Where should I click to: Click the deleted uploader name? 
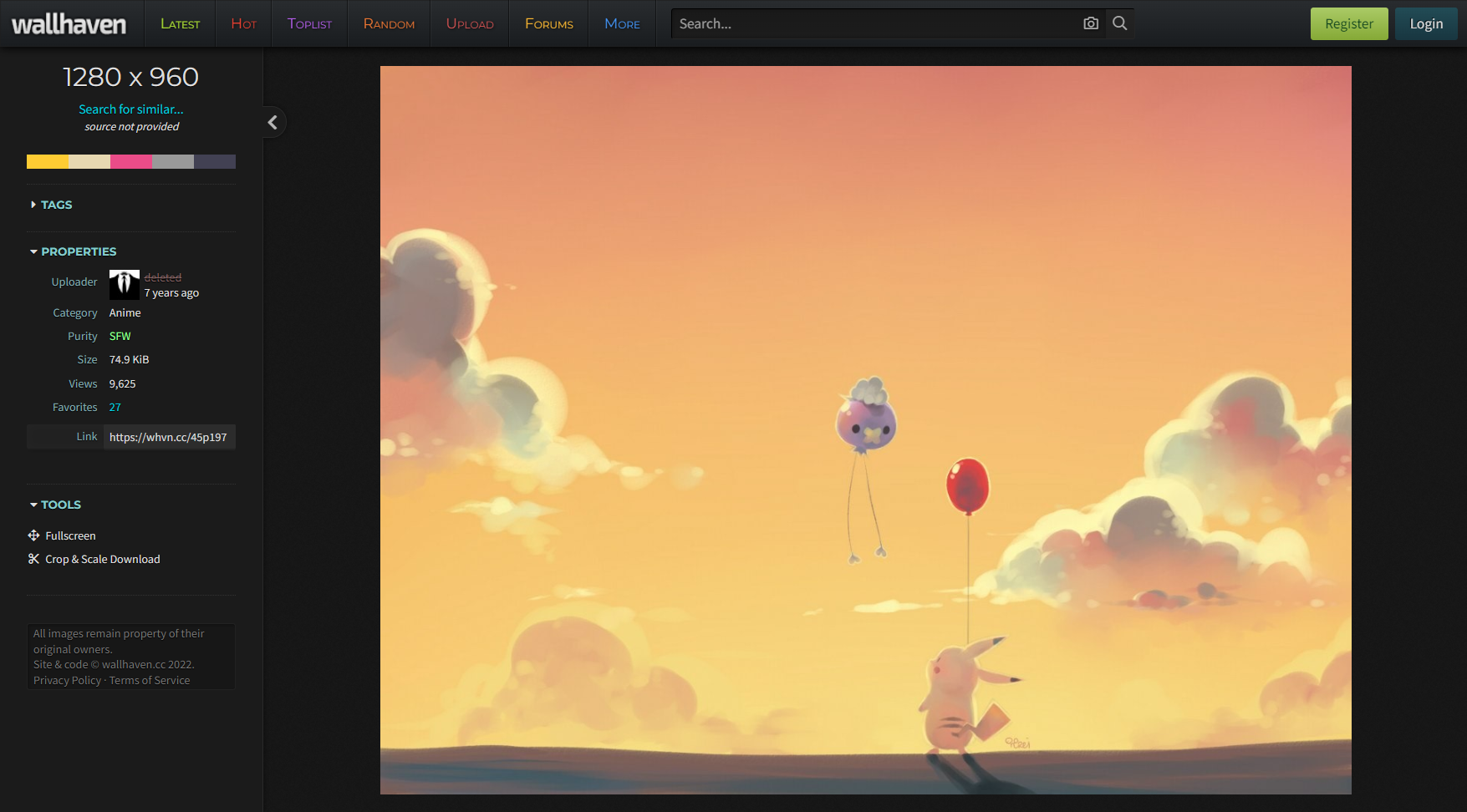pos(163,277)
